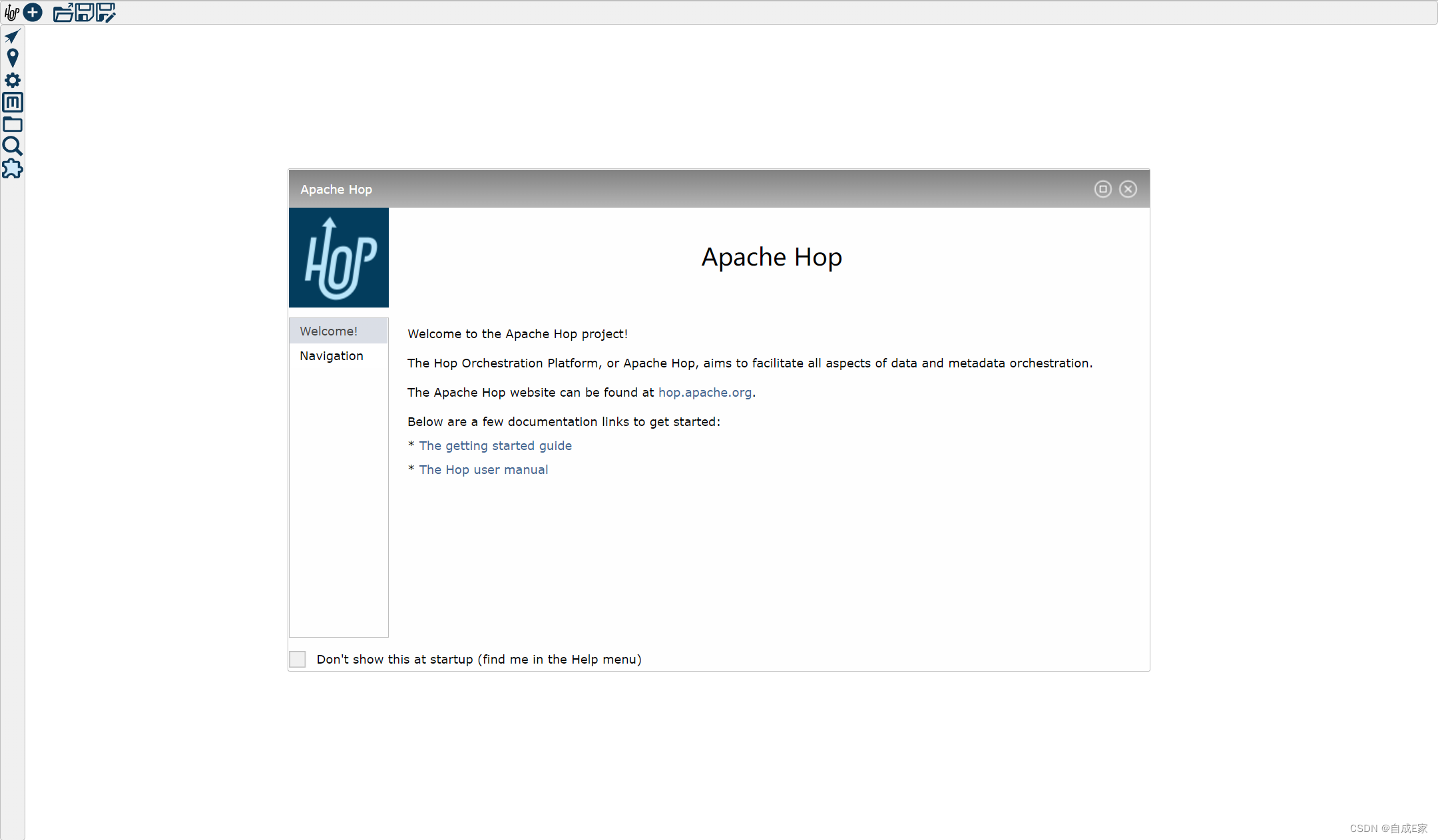Open the configuration perspective gear icon
1438x840 pixels.
(12, 81)
